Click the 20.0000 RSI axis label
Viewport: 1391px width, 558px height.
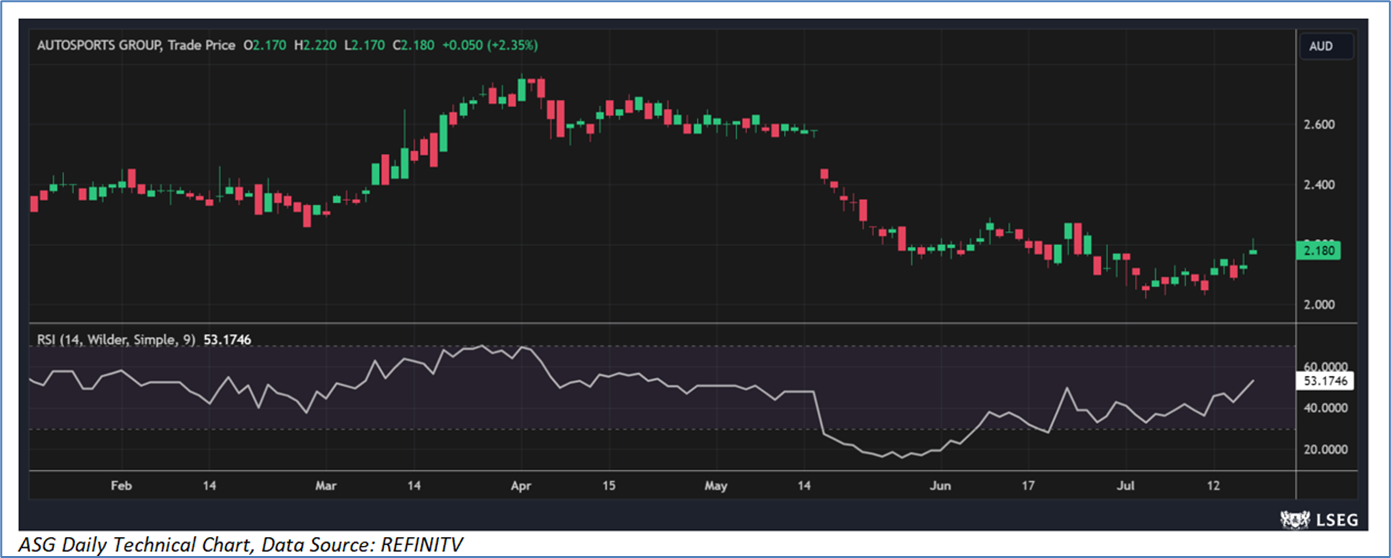pos(1326,449)
